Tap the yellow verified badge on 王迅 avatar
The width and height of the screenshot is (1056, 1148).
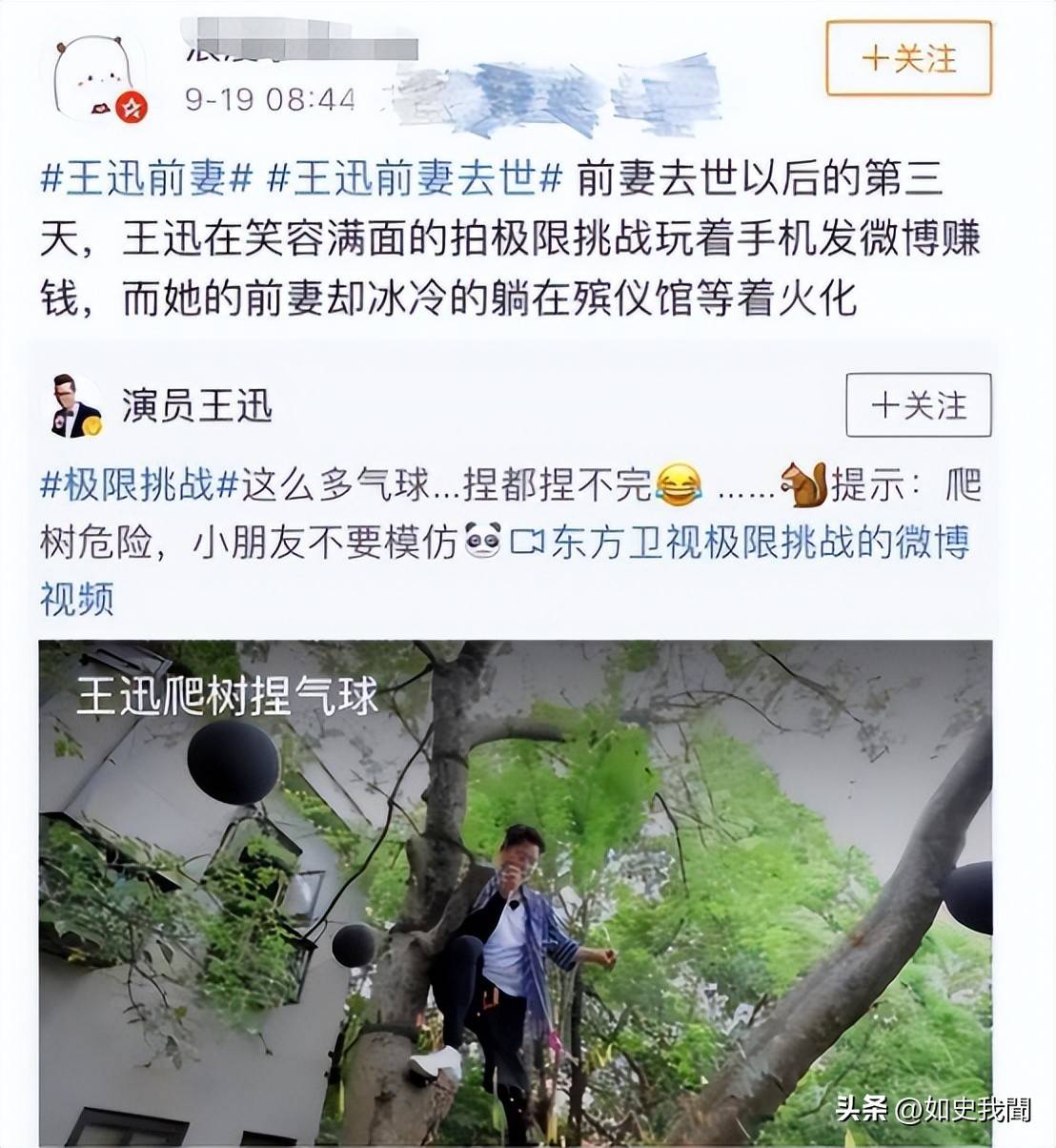pos(92,426)
